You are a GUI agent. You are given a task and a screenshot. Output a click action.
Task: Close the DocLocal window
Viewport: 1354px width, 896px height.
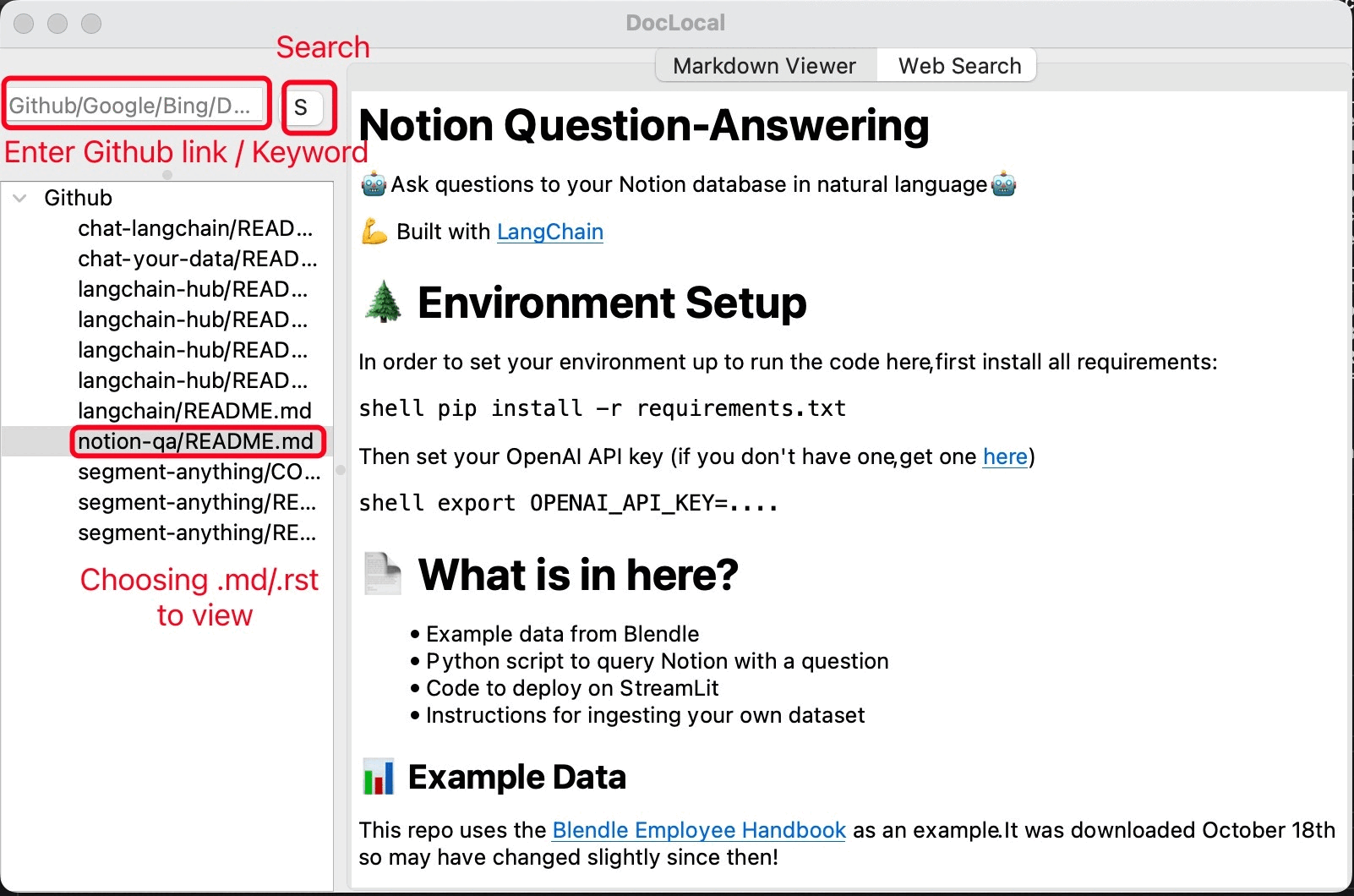(24, 24)
